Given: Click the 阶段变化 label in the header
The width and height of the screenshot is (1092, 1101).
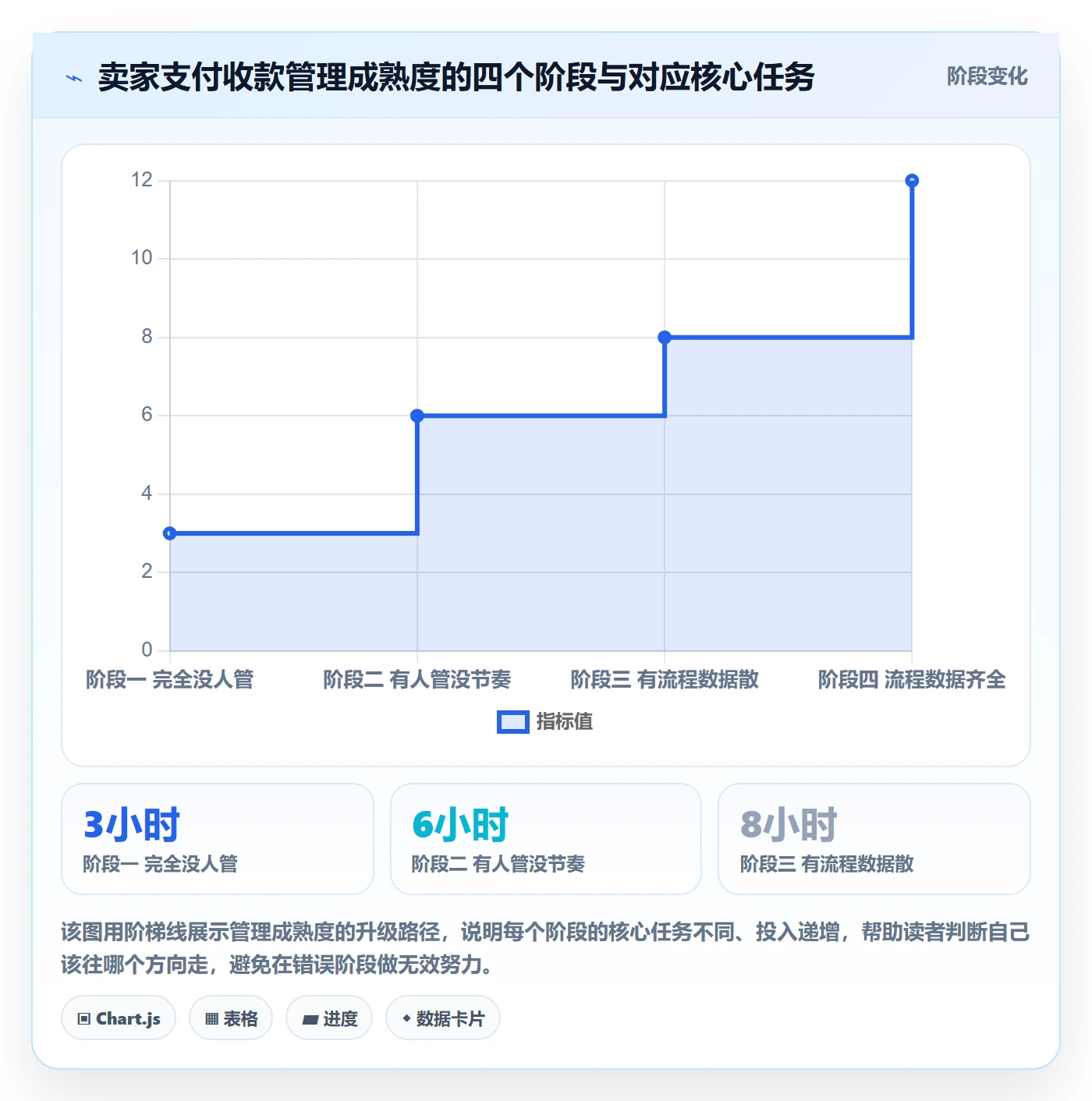Looking at the screenshot, I should pyautogui.click(x=987, y=76).
